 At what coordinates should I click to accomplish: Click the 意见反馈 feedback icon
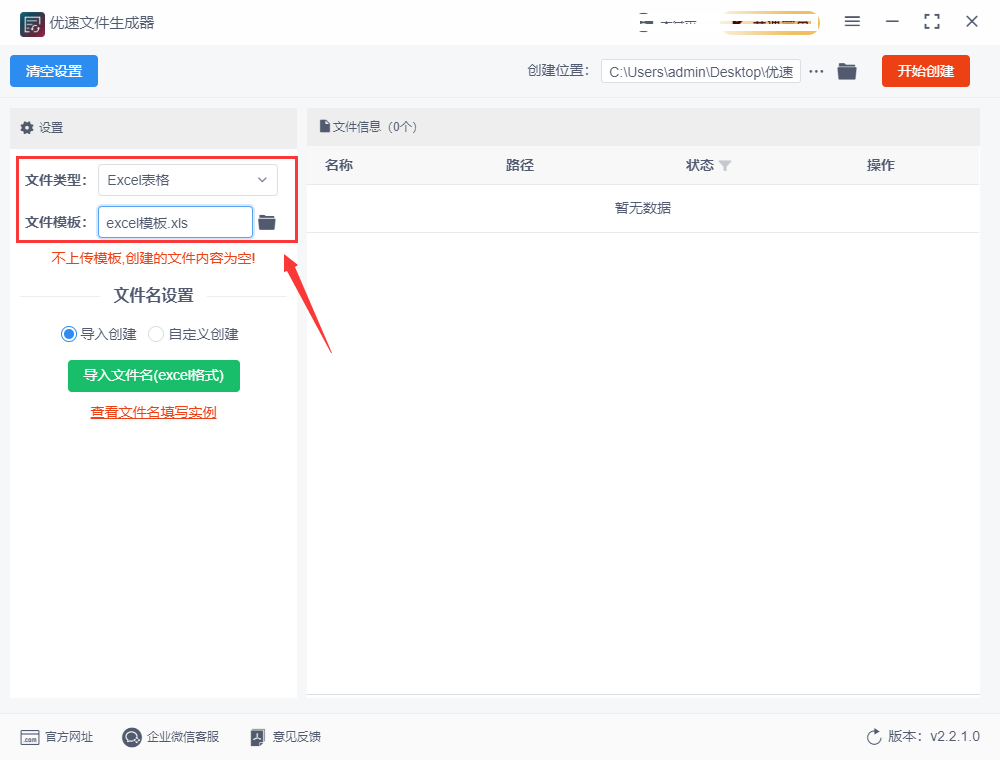click(258, 737)
